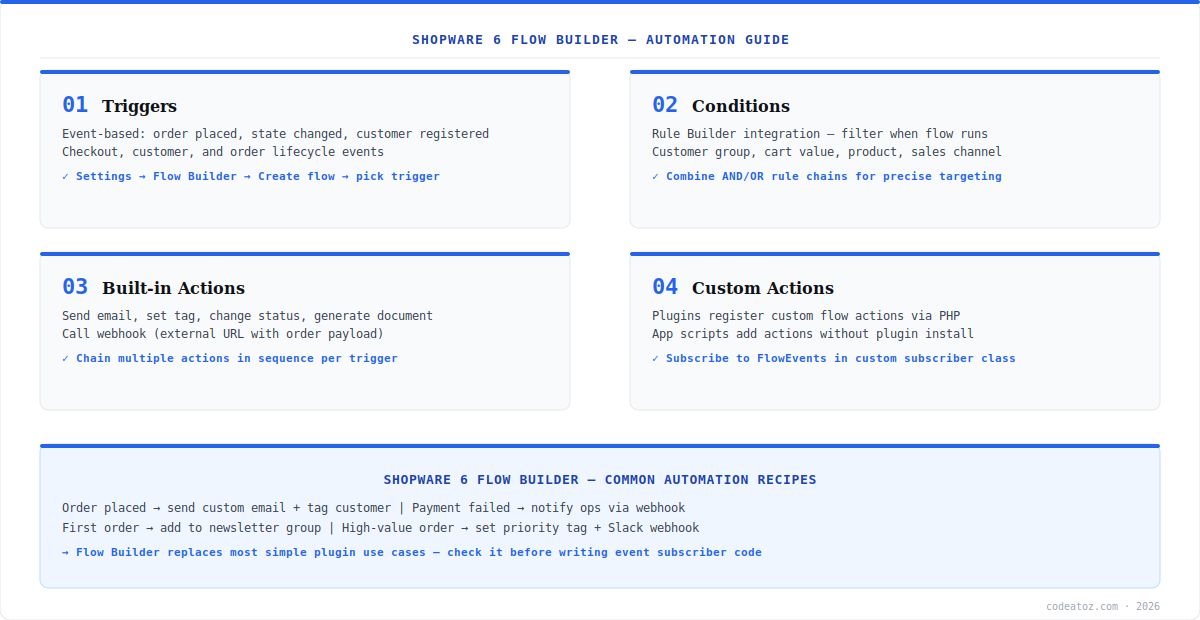The height and width of the screenshot is (620, 1200).
Task: Click 'Call webhook (external URL with order payload)'
Action: tap(223, 334)
